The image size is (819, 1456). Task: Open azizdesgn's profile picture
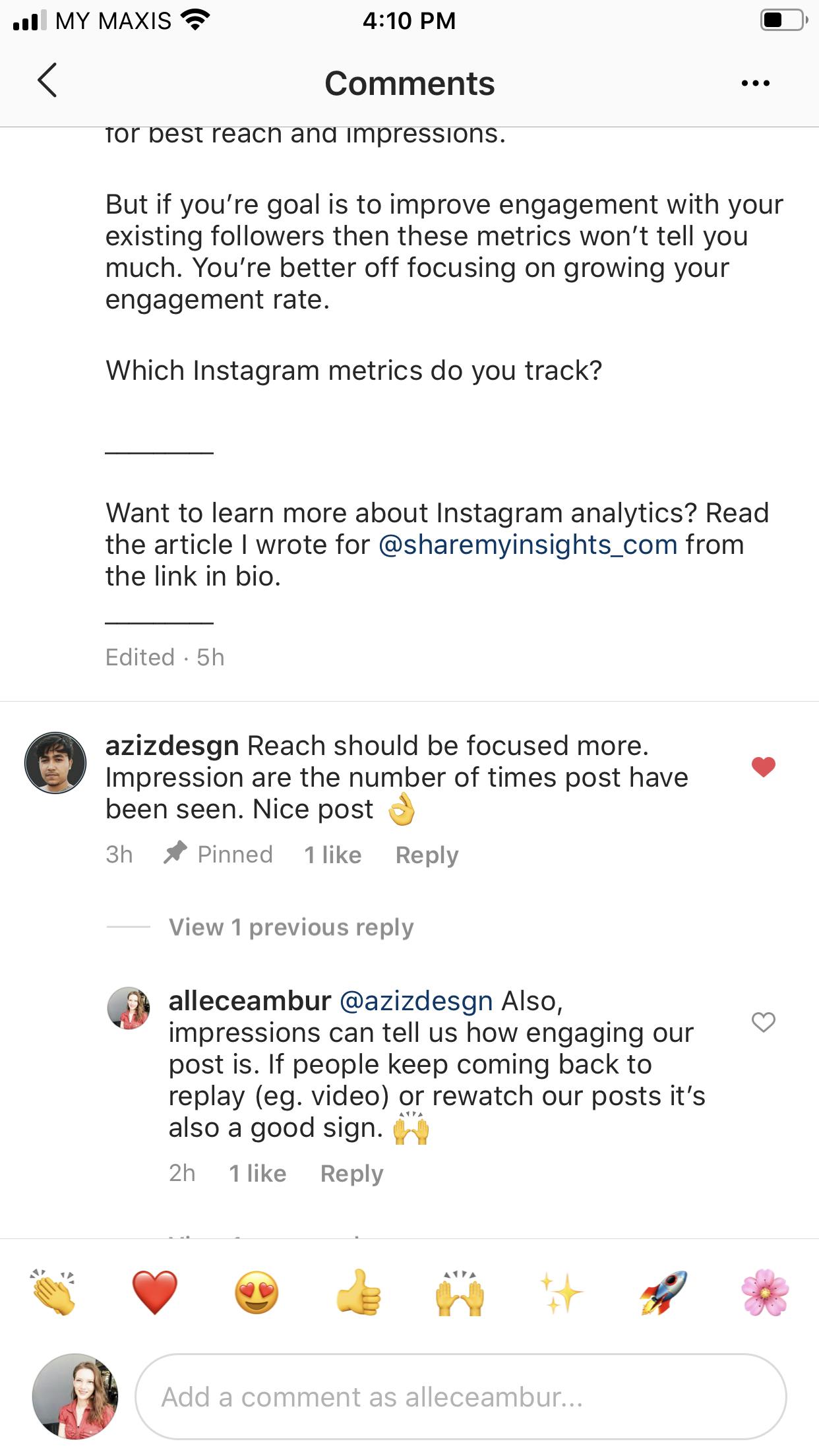[x=55, y=762]
